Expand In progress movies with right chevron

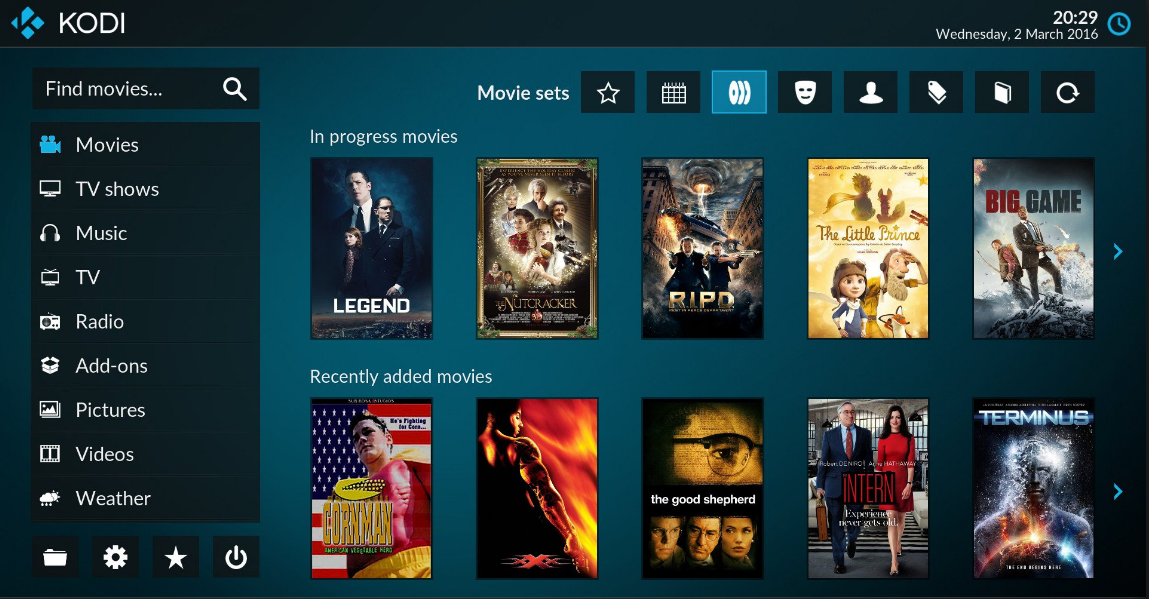point(1117,251)
